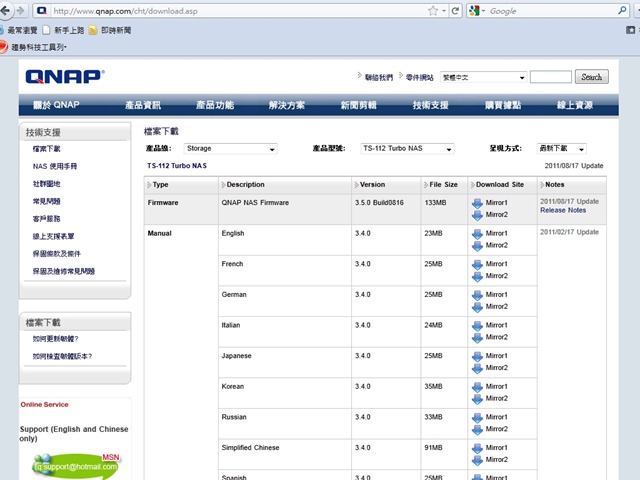This screenshot has width=640, height=480.
Task: Open the TS-112 Turbo NAS model dropdown
Action: [407, 149]
